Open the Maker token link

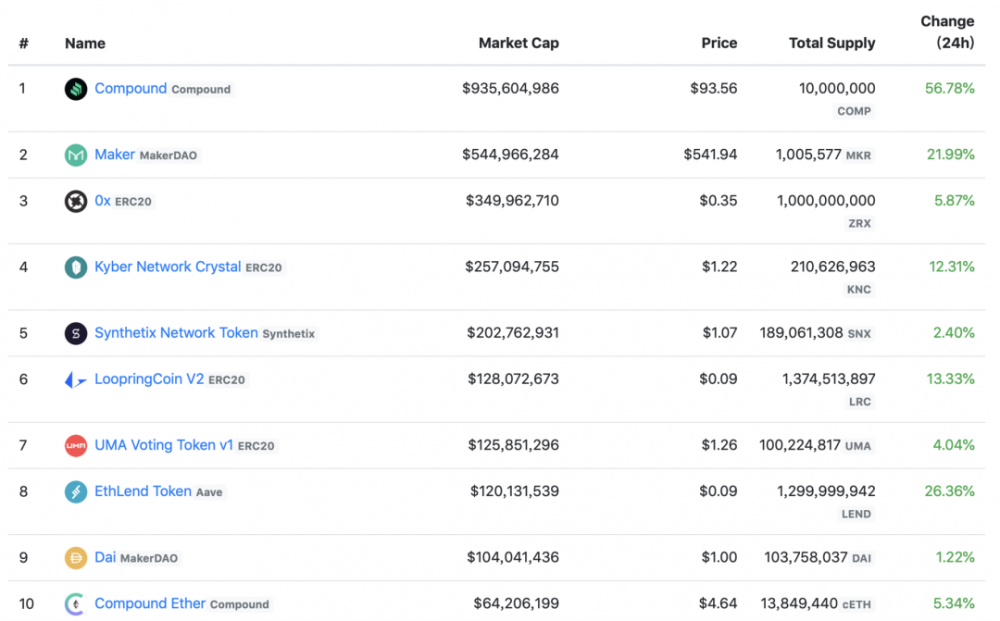tap(114, 155)
